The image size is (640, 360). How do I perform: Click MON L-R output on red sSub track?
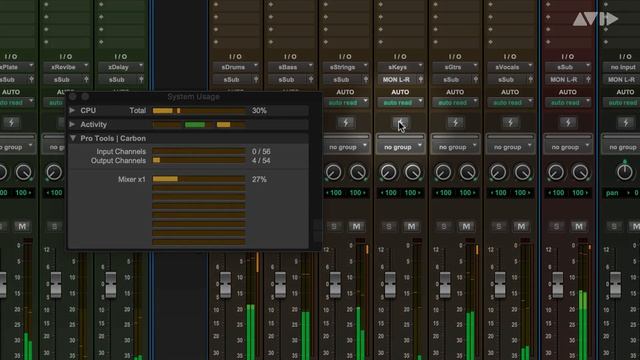click(x=564, y=80)
